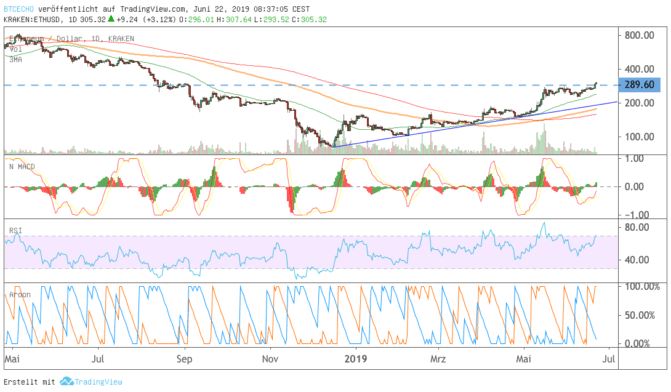Click the 100.00 price axis value

click(639, 137)
